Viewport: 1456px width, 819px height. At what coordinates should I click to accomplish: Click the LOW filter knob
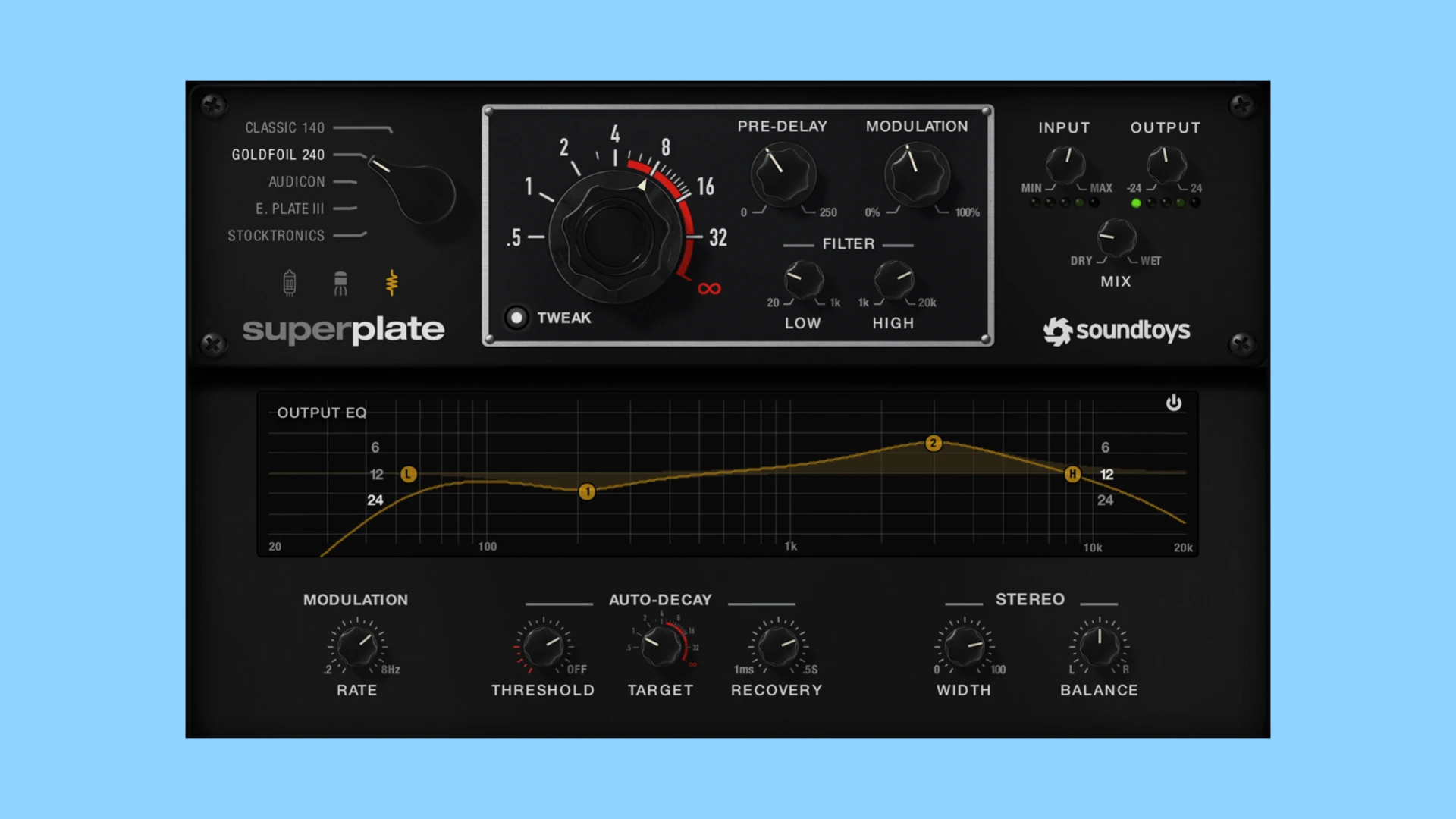[804, 280]
